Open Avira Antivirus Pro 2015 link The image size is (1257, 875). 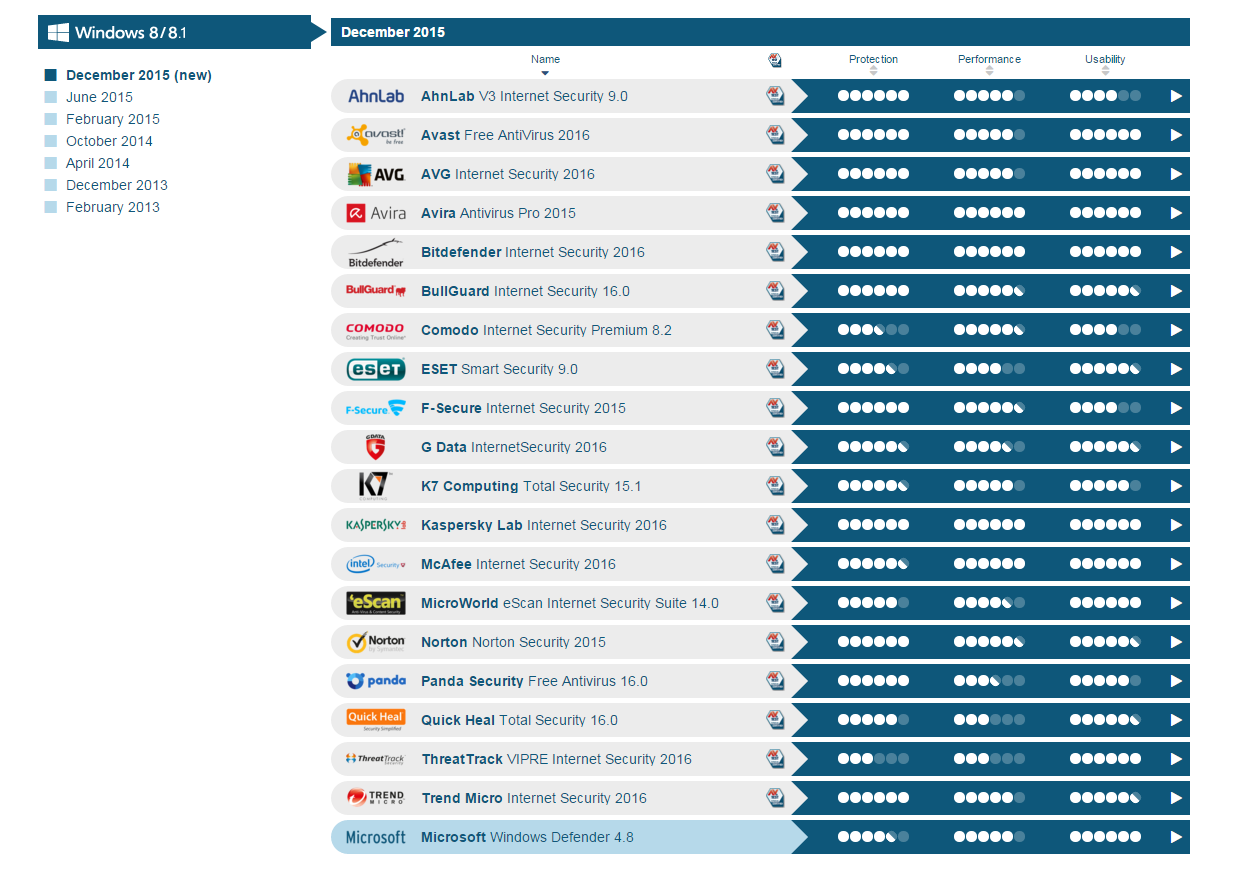point(498,213)
